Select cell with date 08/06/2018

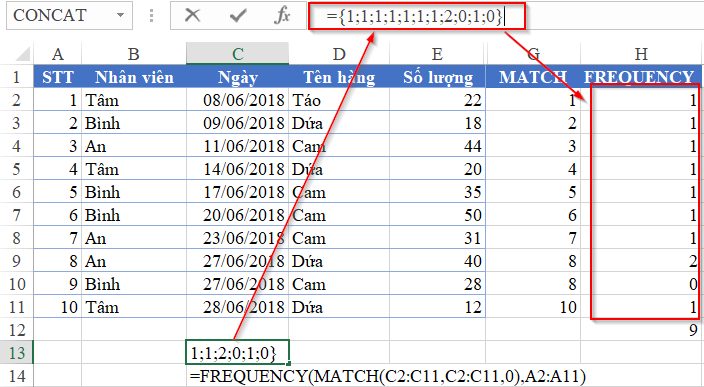[238, 100]
